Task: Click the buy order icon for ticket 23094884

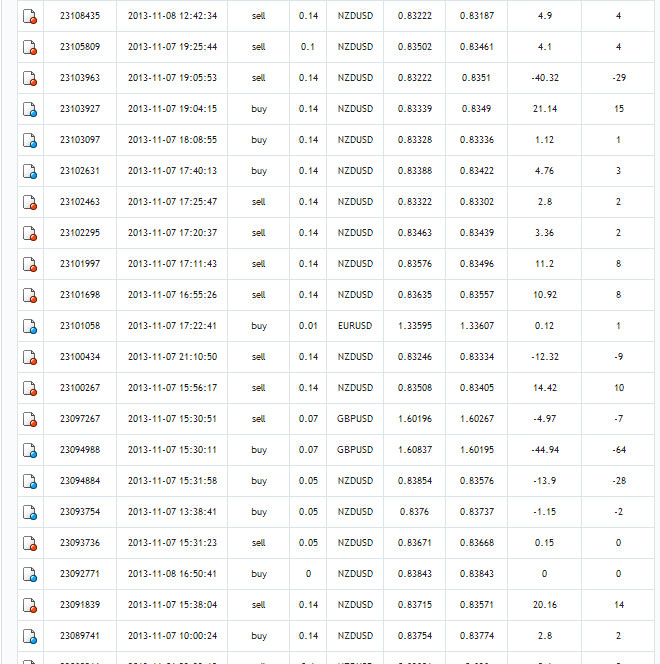Action: [30, 481]
